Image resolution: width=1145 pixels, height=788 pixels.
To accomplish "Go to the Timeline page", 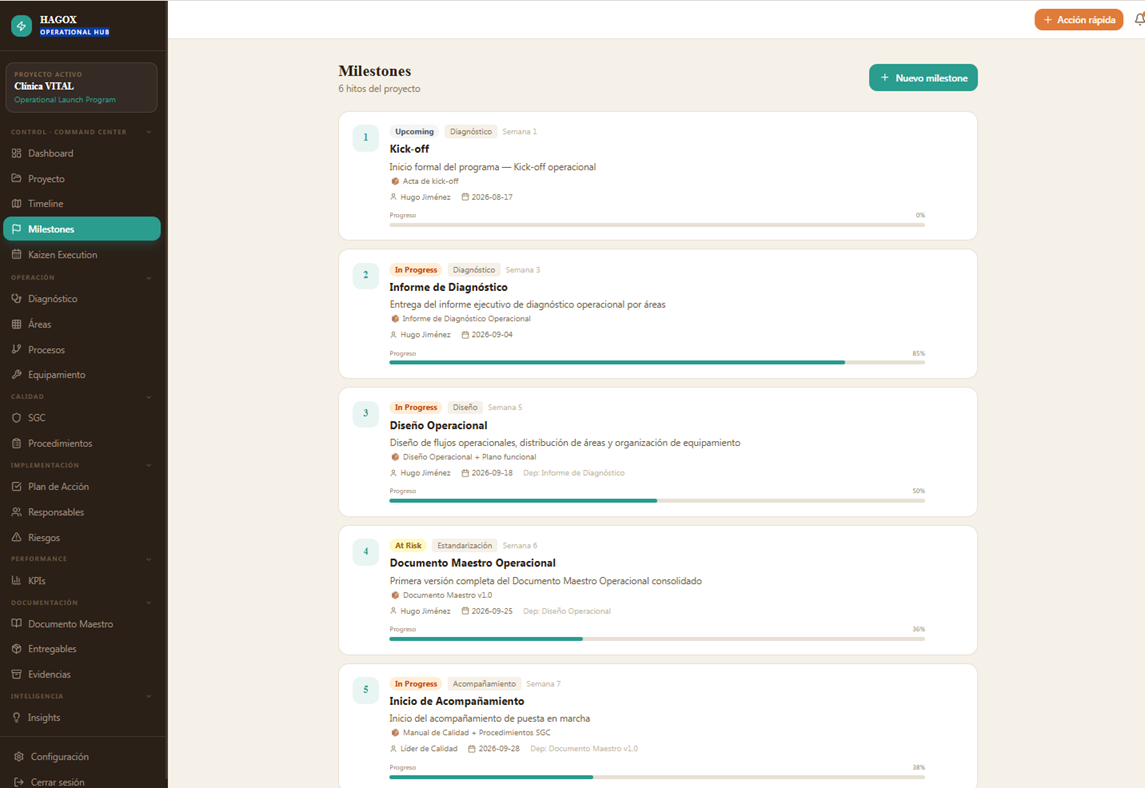I will click(x=82, y=204).
